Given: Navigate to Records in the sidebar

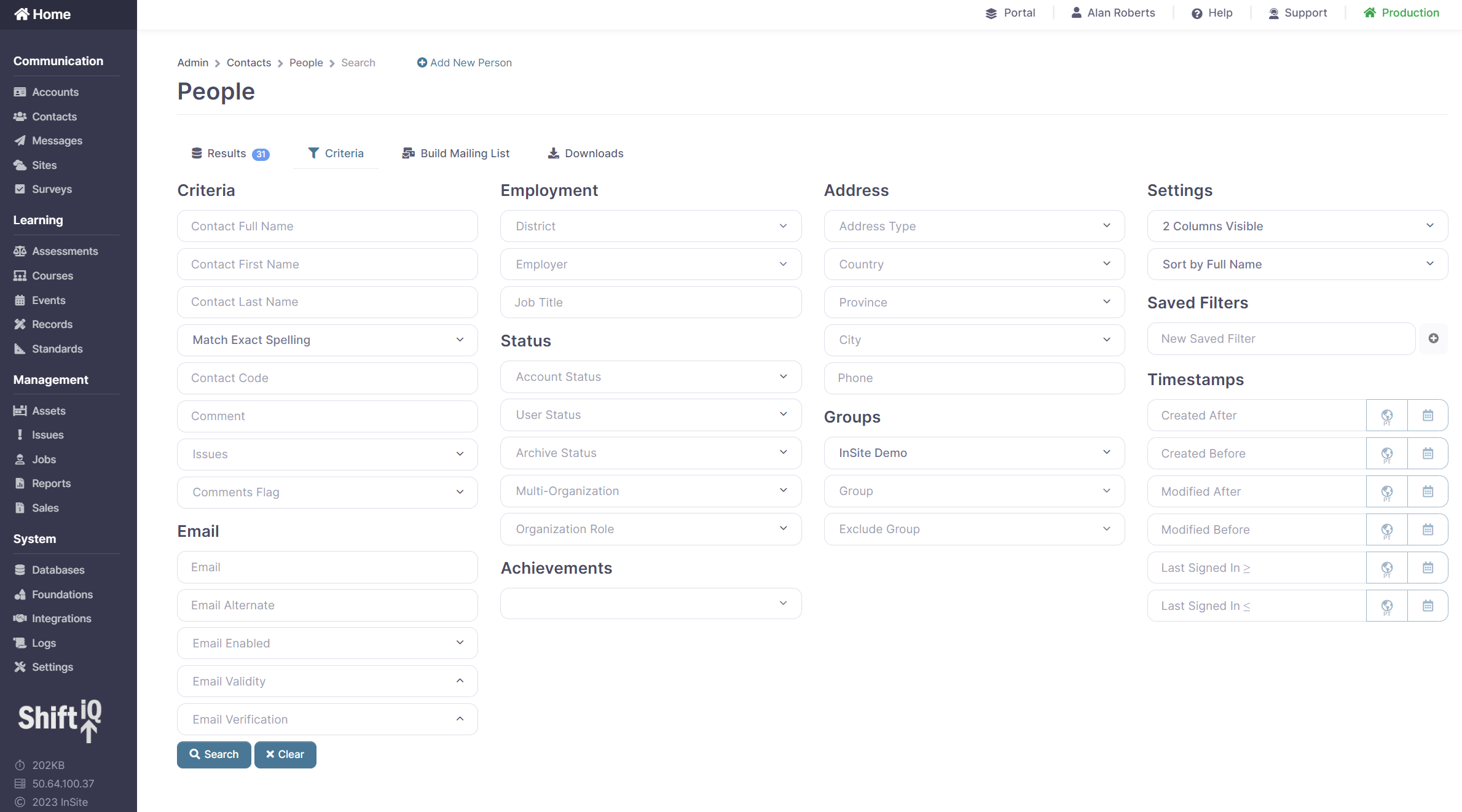Looking at the screenshot, I should coord(52,324).
